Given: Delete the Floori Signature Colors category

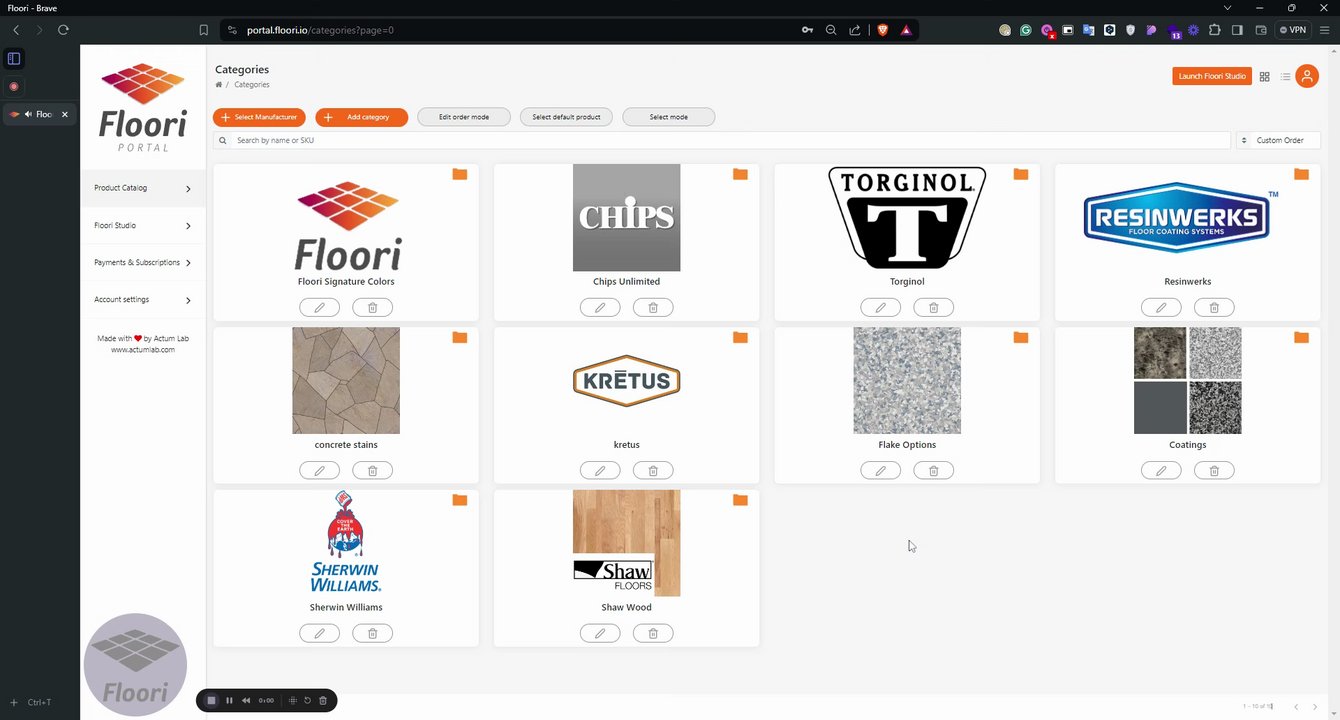Looking at the screenshot, I should [372, 307].
